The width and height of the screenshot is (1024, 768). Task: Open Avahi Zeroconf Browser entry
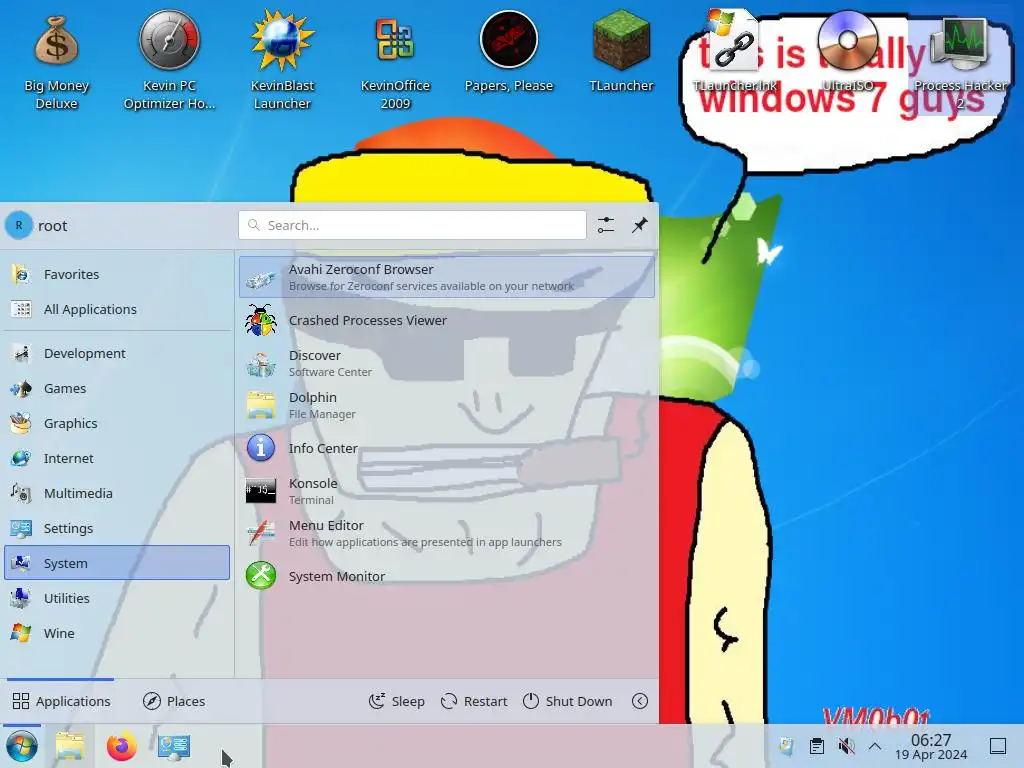click(447, 277)
